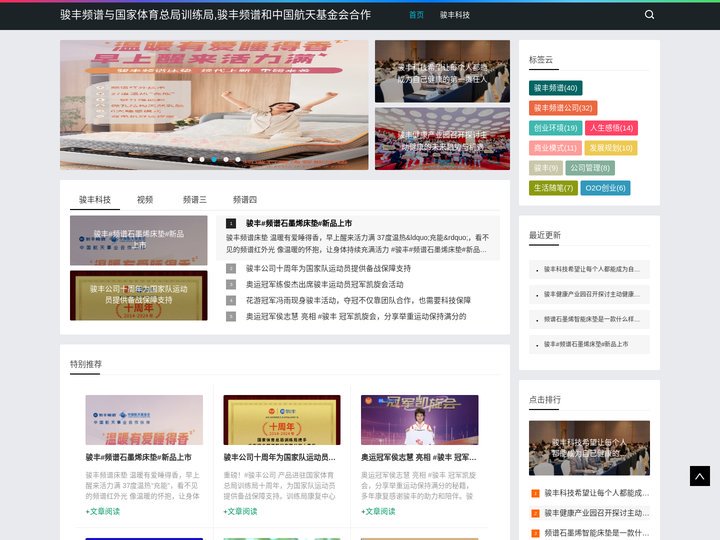Click the 创业环境(19) tag
Screen dimensions: 720x540
[556, 128]
